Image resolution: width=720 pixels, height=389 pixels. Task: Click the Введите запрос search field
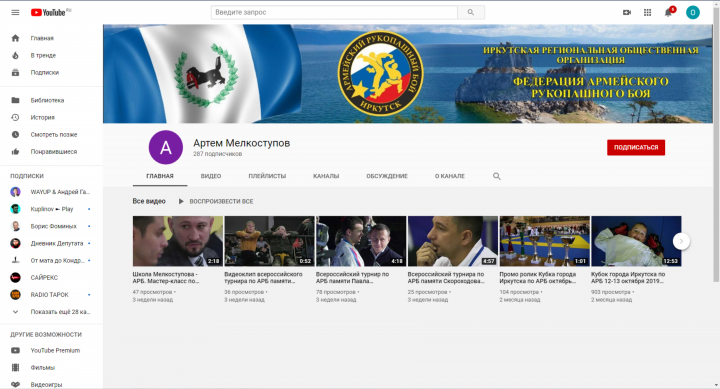coord(334,12)
